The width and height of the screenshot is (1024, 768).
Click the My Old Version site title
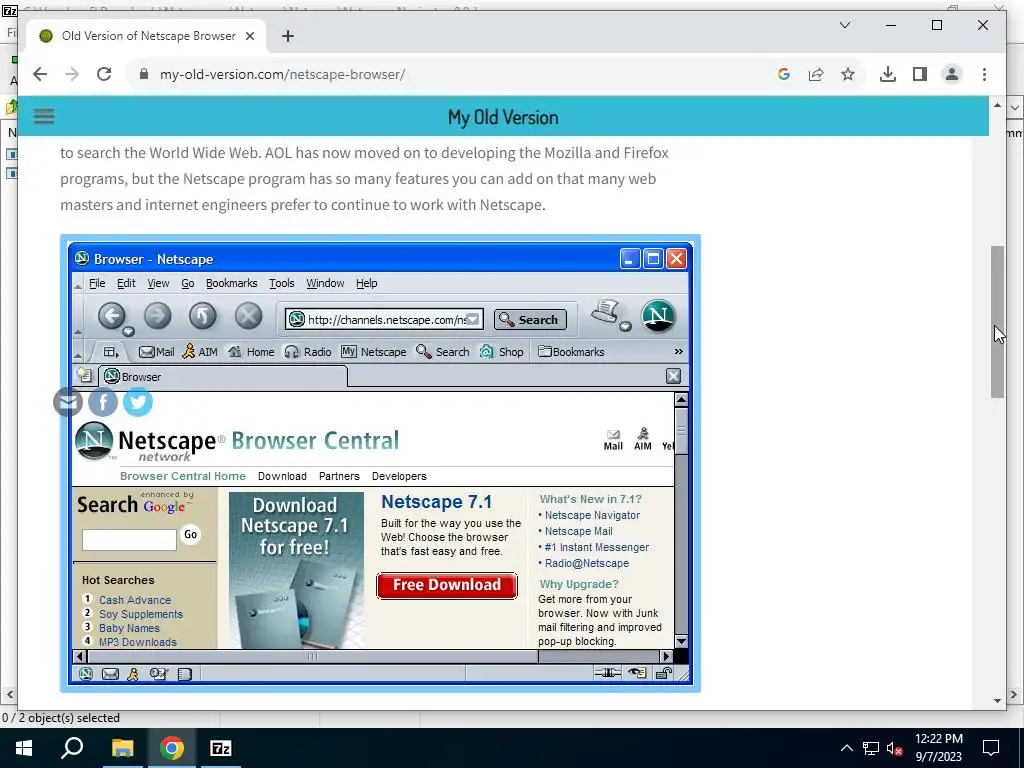503,118
